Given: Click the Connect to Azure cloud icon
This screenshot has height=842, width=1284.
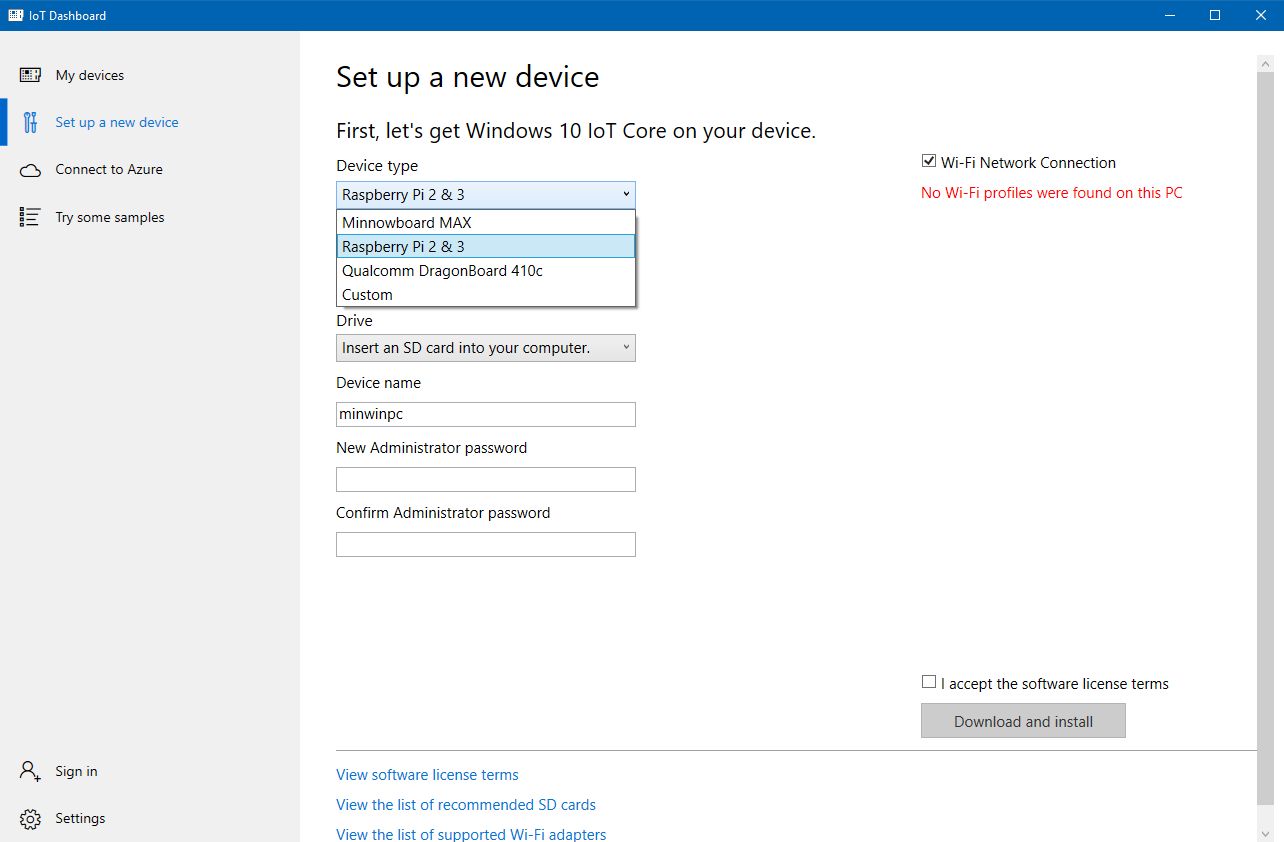Looking at the screenshot, I should click(x=30, y=170).
